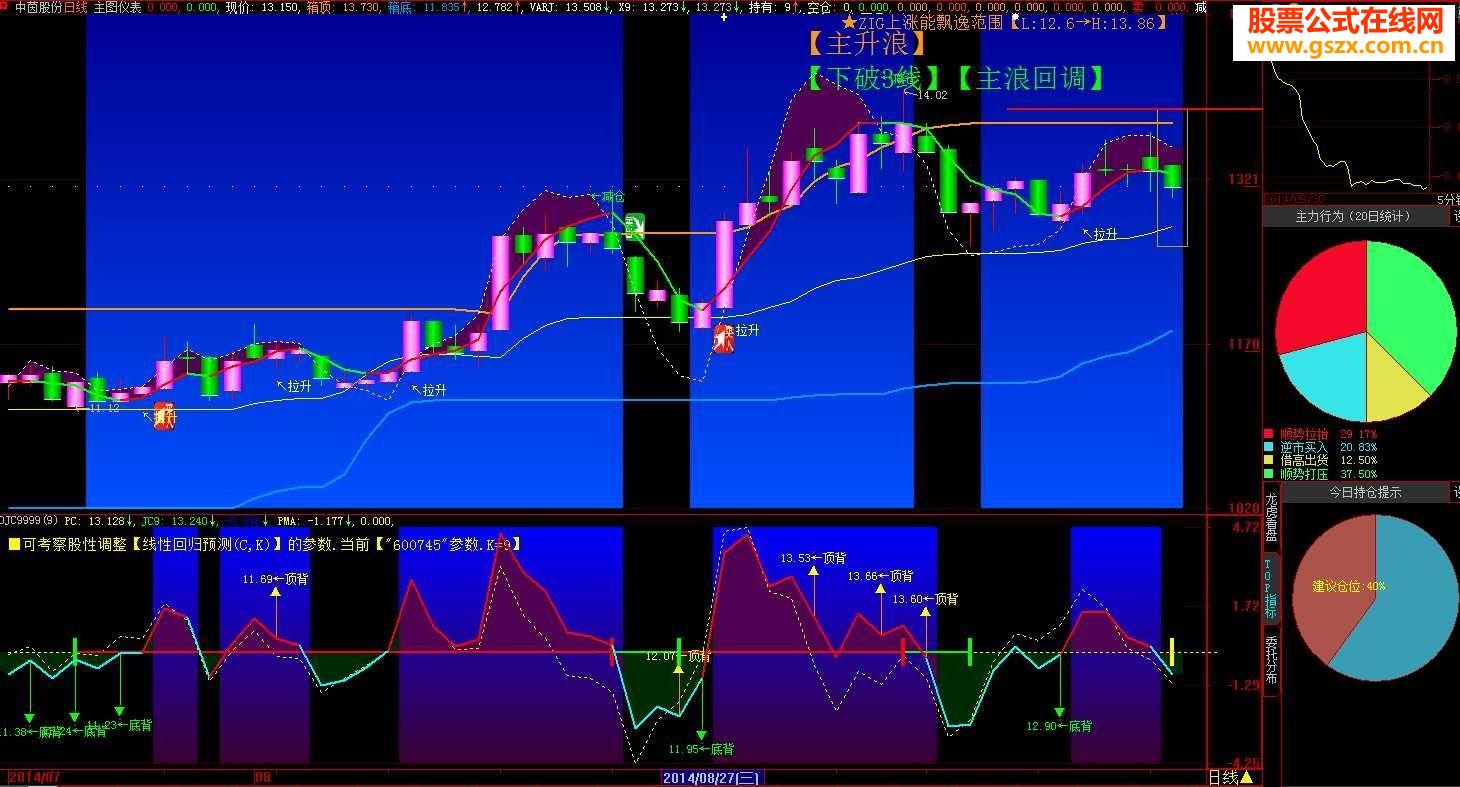Click the 2014/07 date label on timeline
Screen dimensions: 1460x787
[x=33, y=777]
